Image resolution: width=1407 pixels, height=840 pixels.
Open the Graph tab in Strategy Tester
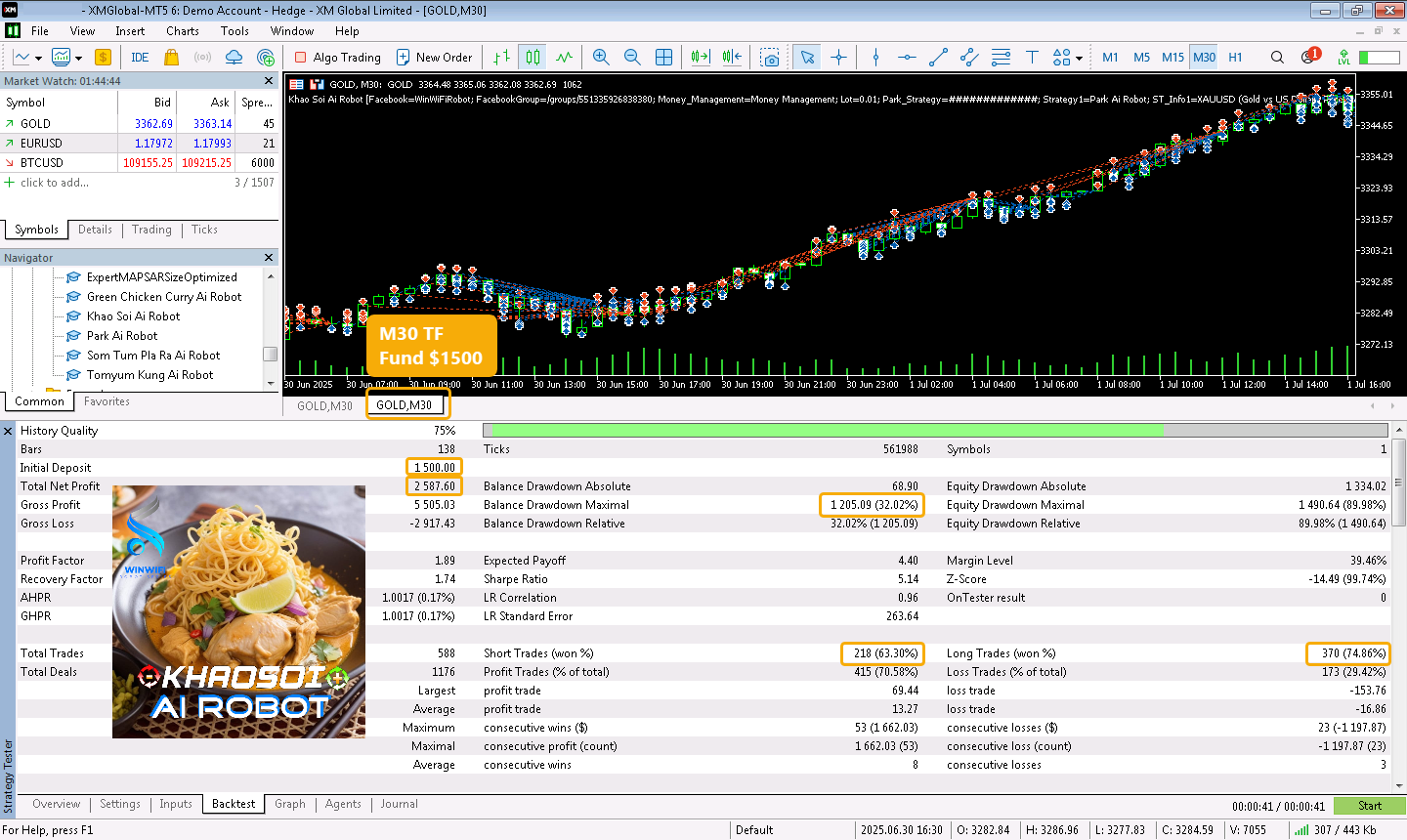click(289, 804)
